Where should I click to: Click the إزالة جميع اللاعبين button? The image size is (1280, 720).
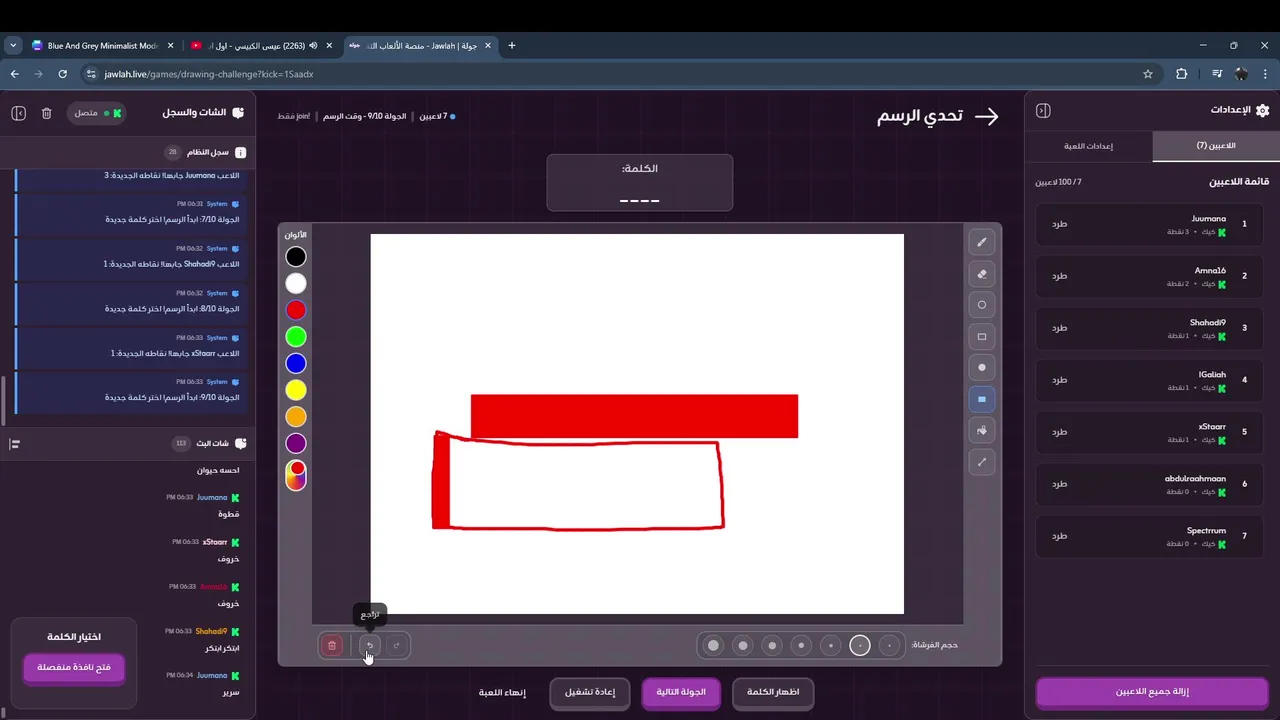[x=1152, y=692]
